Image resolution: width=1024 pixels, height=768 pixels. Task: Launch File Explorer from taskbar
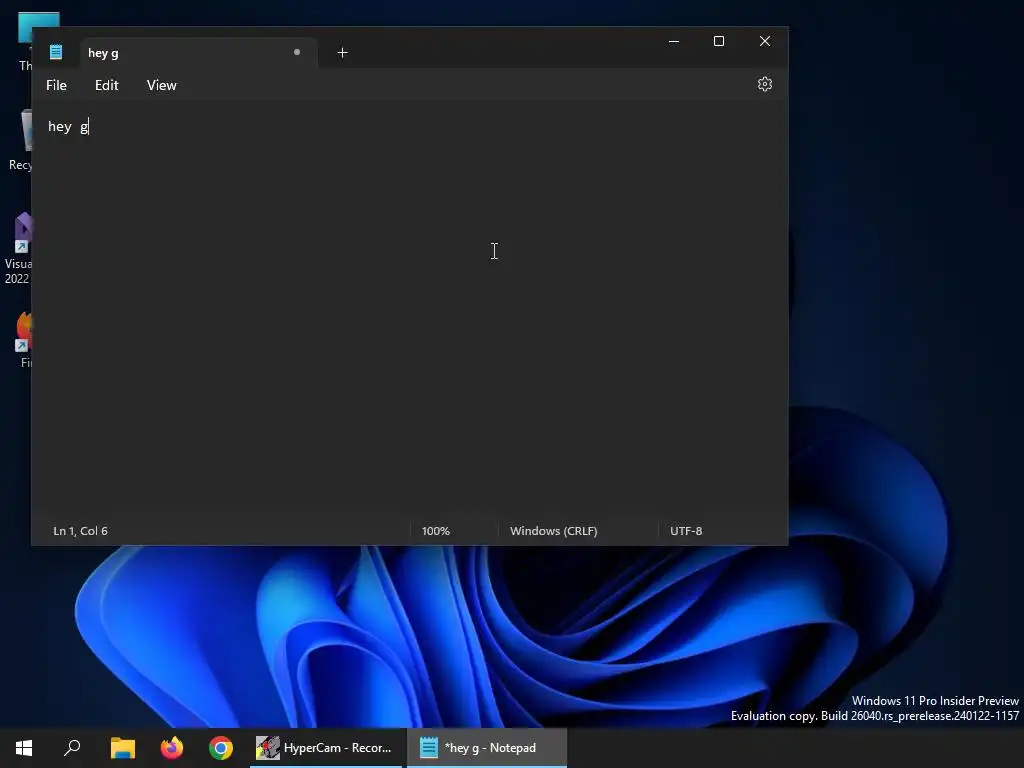(122, 748)
